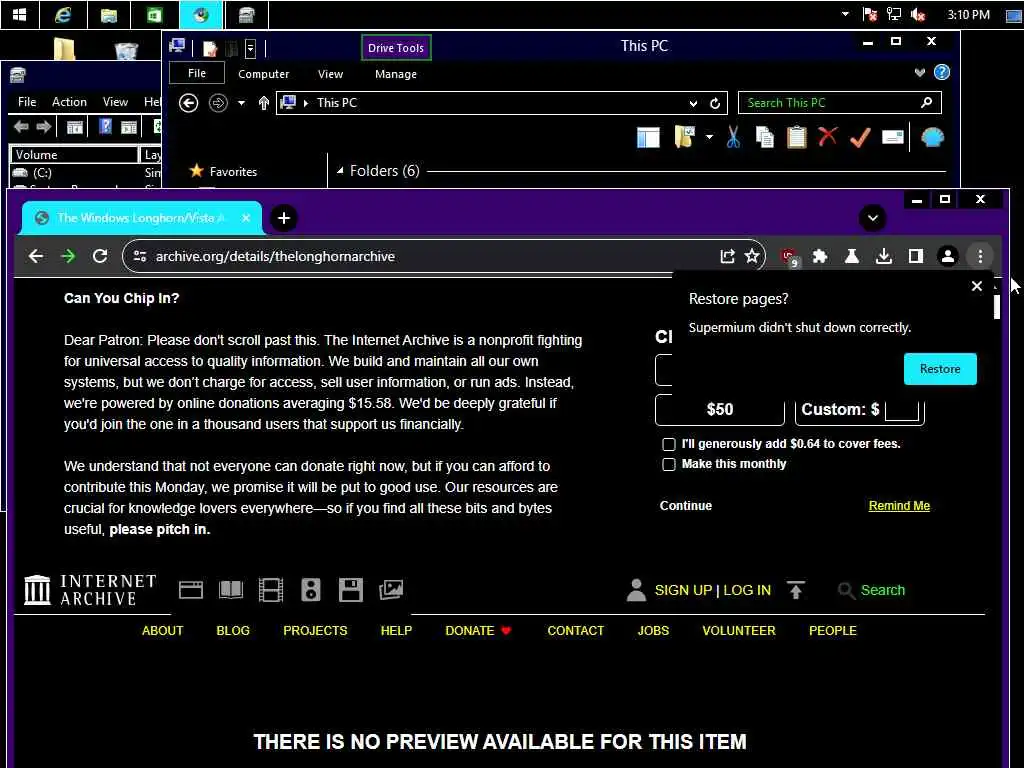Switch to Supermium browser taskbar button
Screen dimensions: 1024x768
coord(200,14)
